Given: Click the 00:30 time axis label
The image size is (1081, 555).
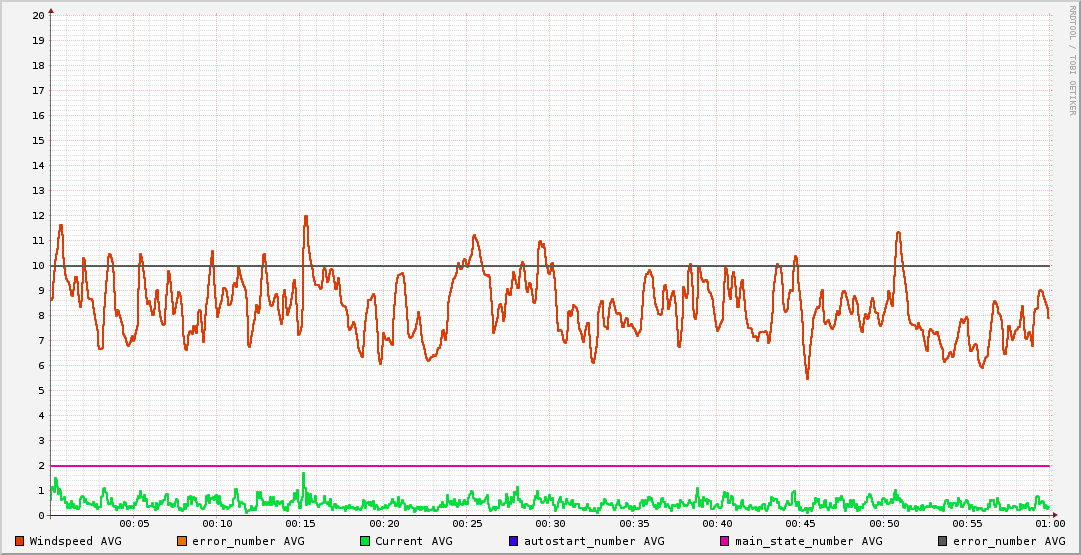Looking at the screenshot, I should 551,524.
